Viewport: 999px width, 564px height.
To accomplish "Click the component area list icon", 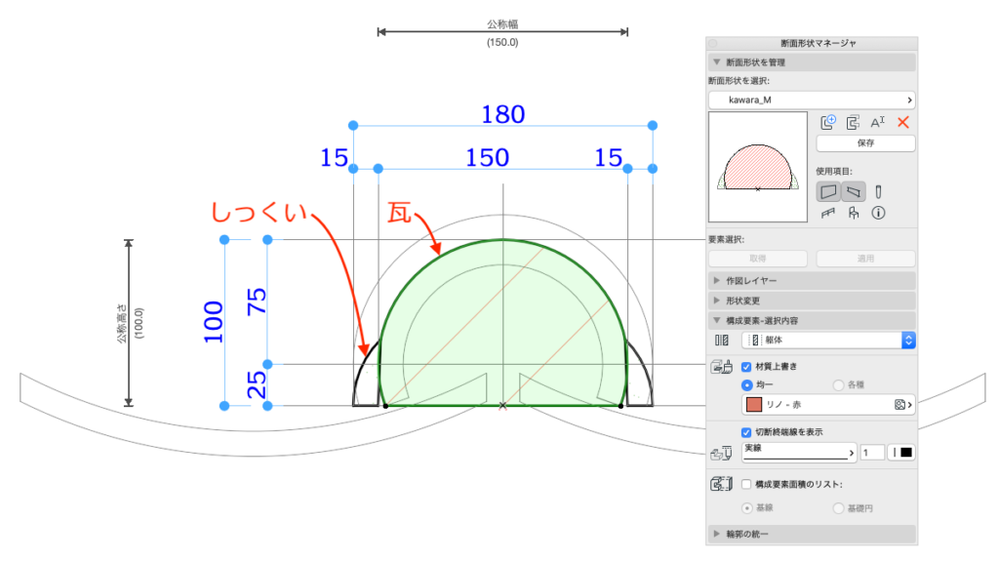I will [721, 484].
